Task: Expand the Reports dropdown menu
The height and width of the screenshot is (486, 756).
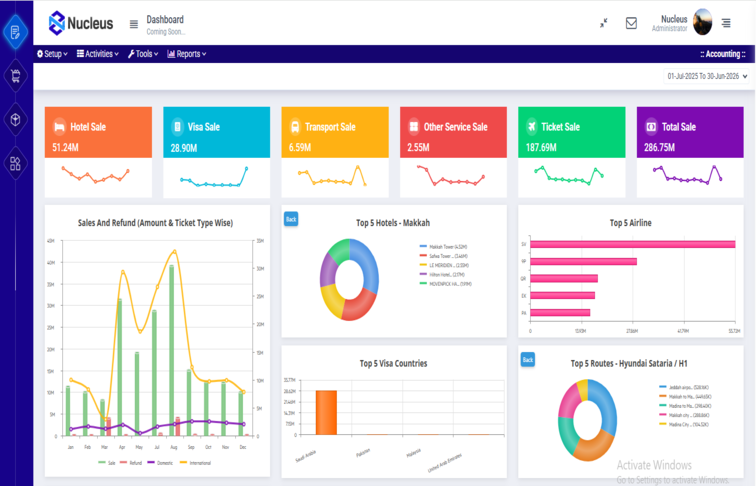Action: [187, 54]
